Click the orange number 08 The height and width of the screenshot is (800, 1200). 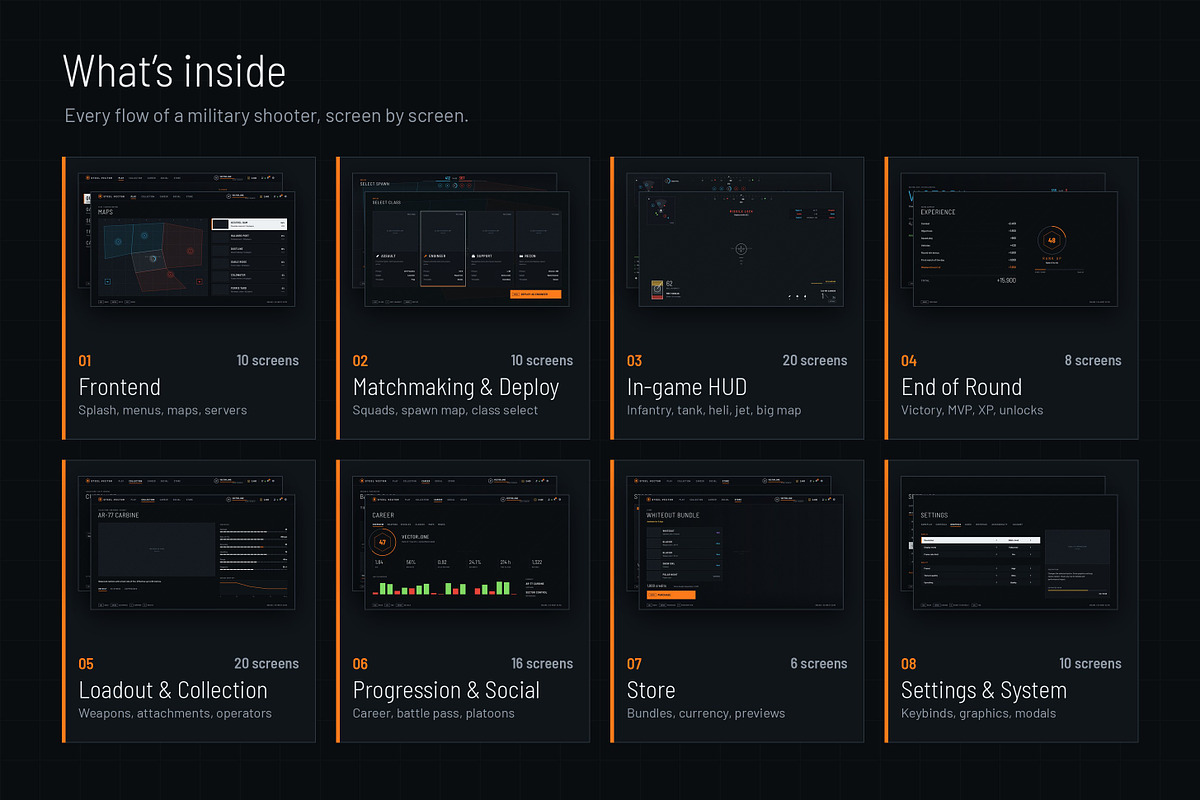coord(909,663)
